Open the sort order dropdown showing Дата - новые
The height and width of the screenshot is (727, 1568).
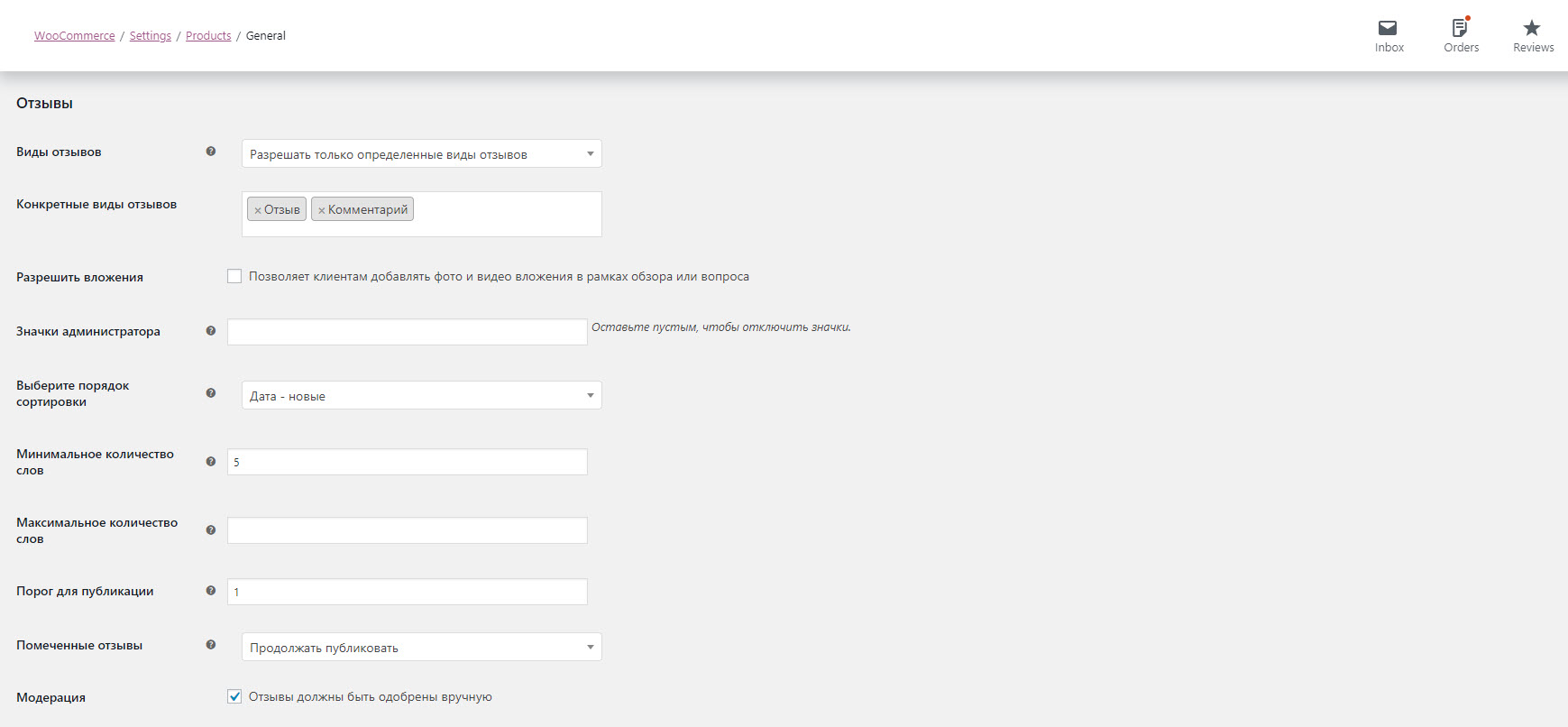coord(422,395)
